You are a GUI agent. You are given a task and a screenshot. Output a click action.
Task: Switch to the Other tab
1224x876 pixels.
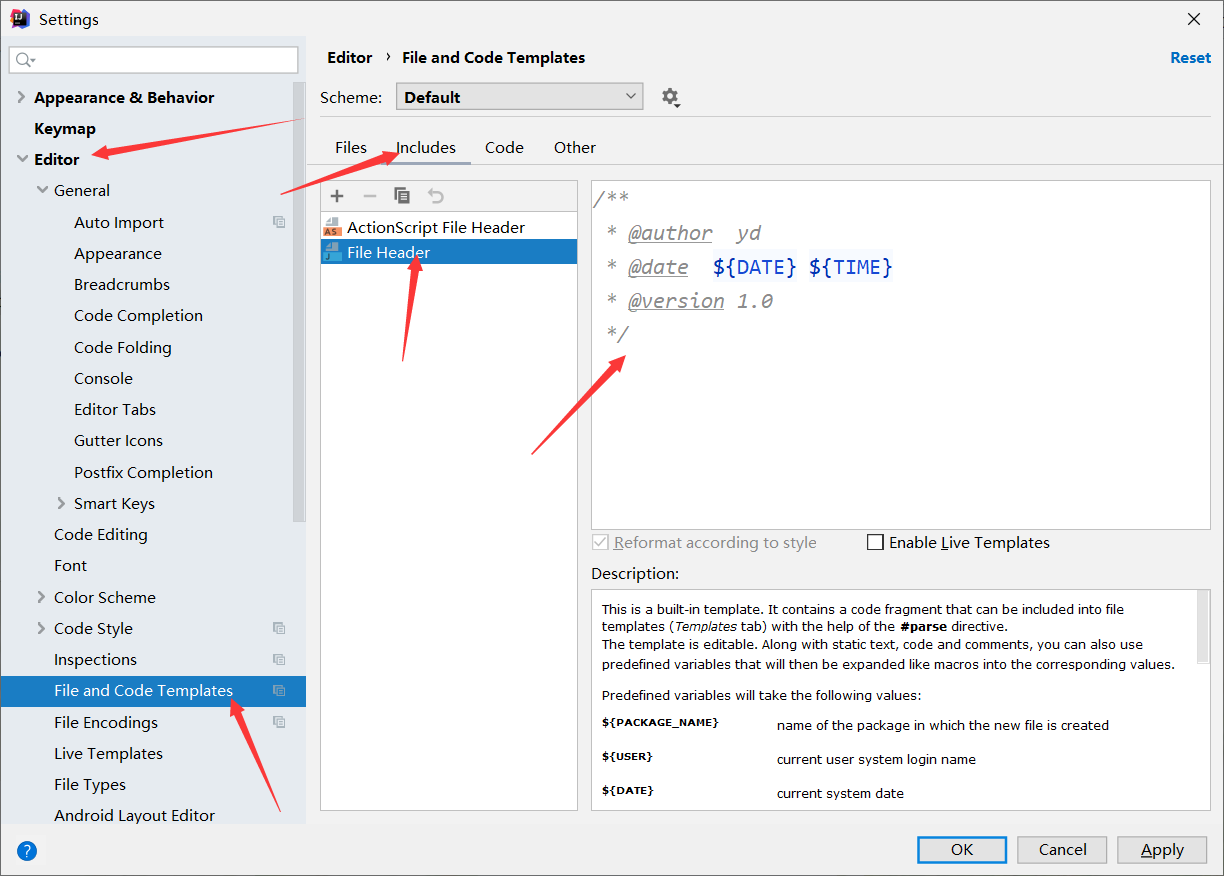pos(575,147)
